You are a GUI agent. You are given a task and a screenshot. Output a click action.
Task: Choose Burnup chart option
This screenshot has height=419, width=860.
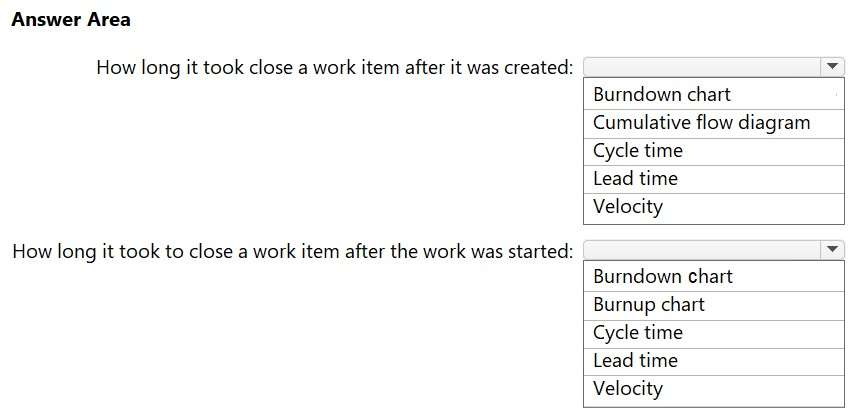click(x=648, y=305)
